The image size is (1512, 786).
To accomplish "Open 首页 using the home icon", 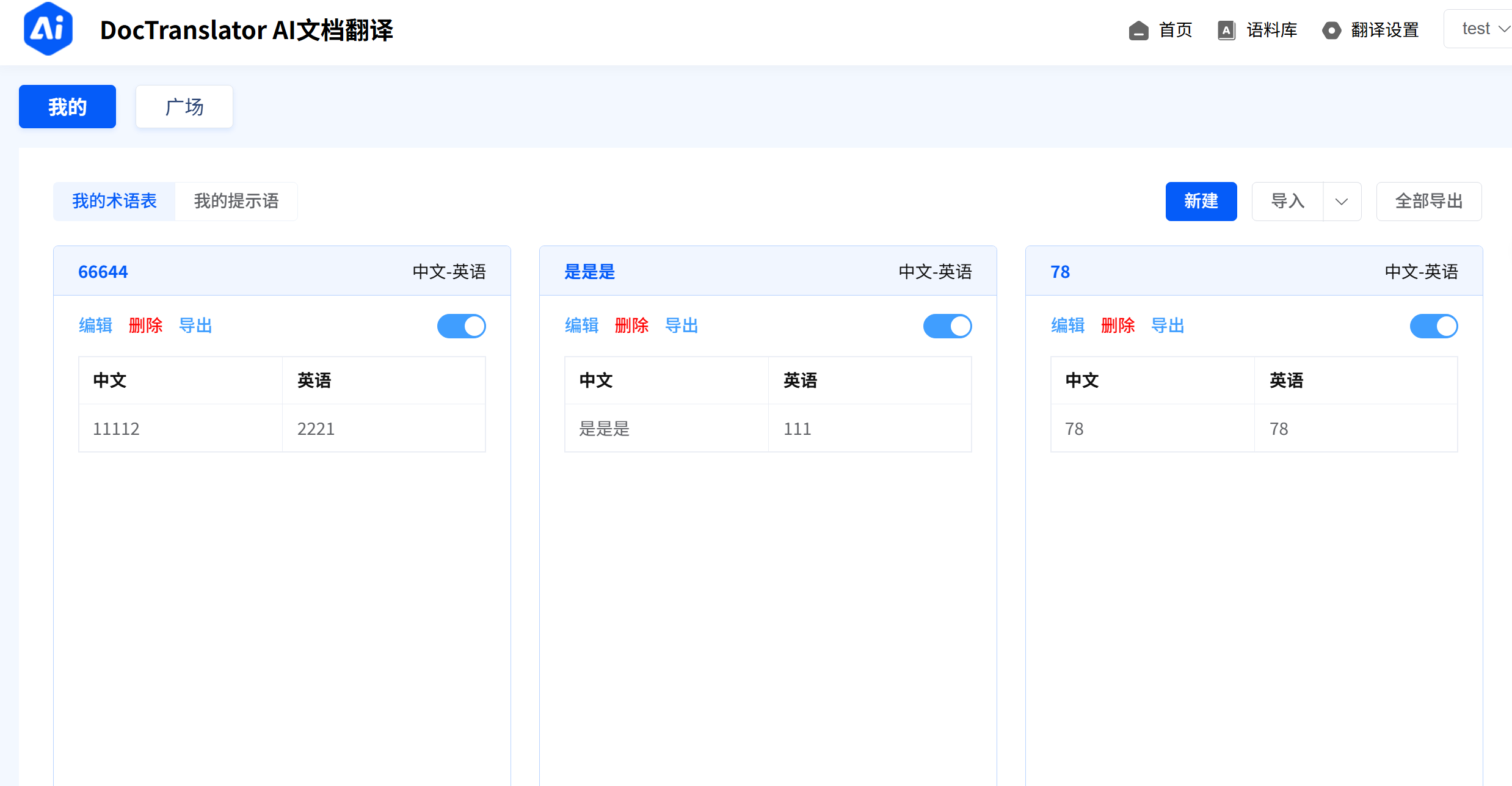I will 1161,29.
